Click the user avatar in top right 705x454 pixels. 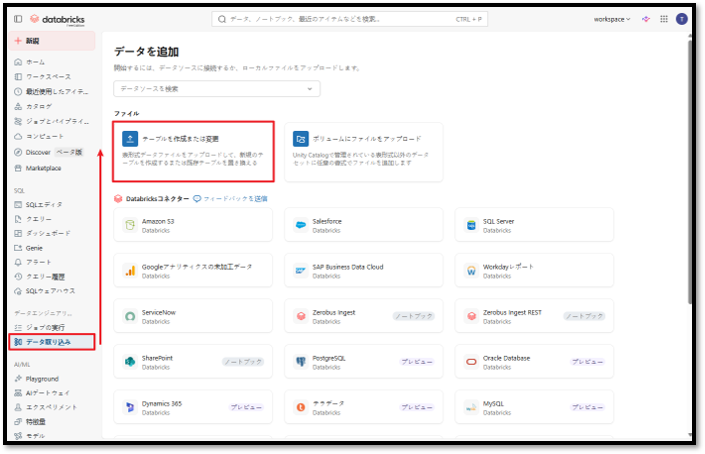click(681, 19)
